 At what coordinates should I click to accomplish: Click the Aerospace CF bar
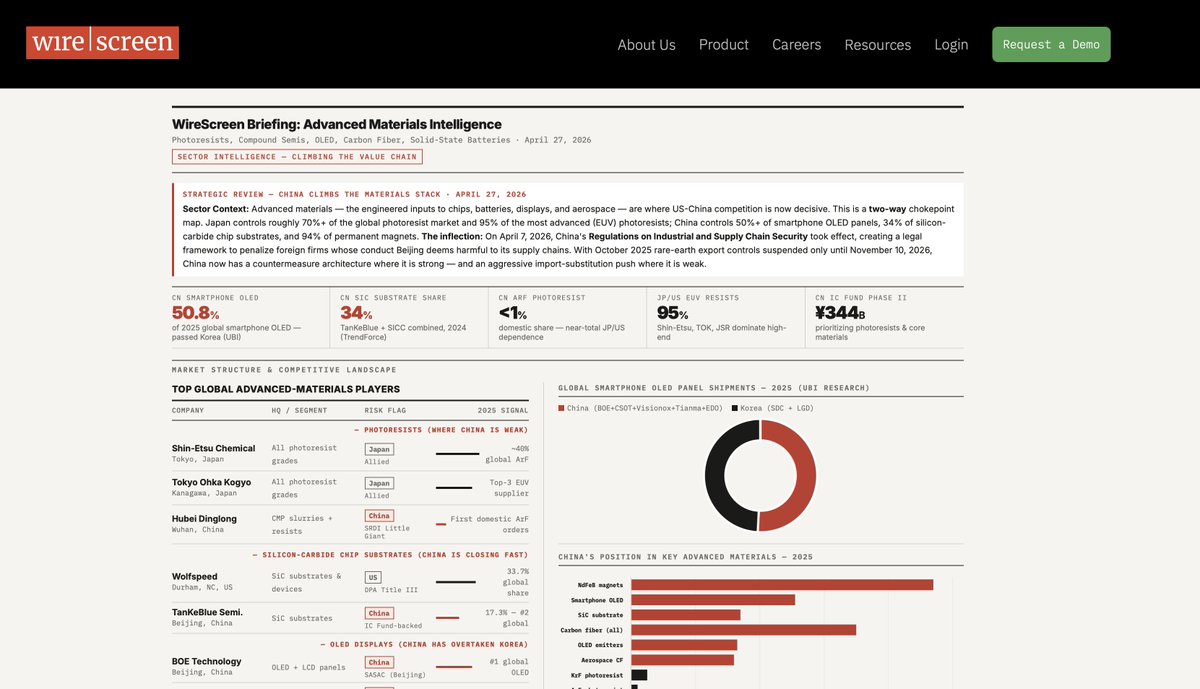pos(683,660)
